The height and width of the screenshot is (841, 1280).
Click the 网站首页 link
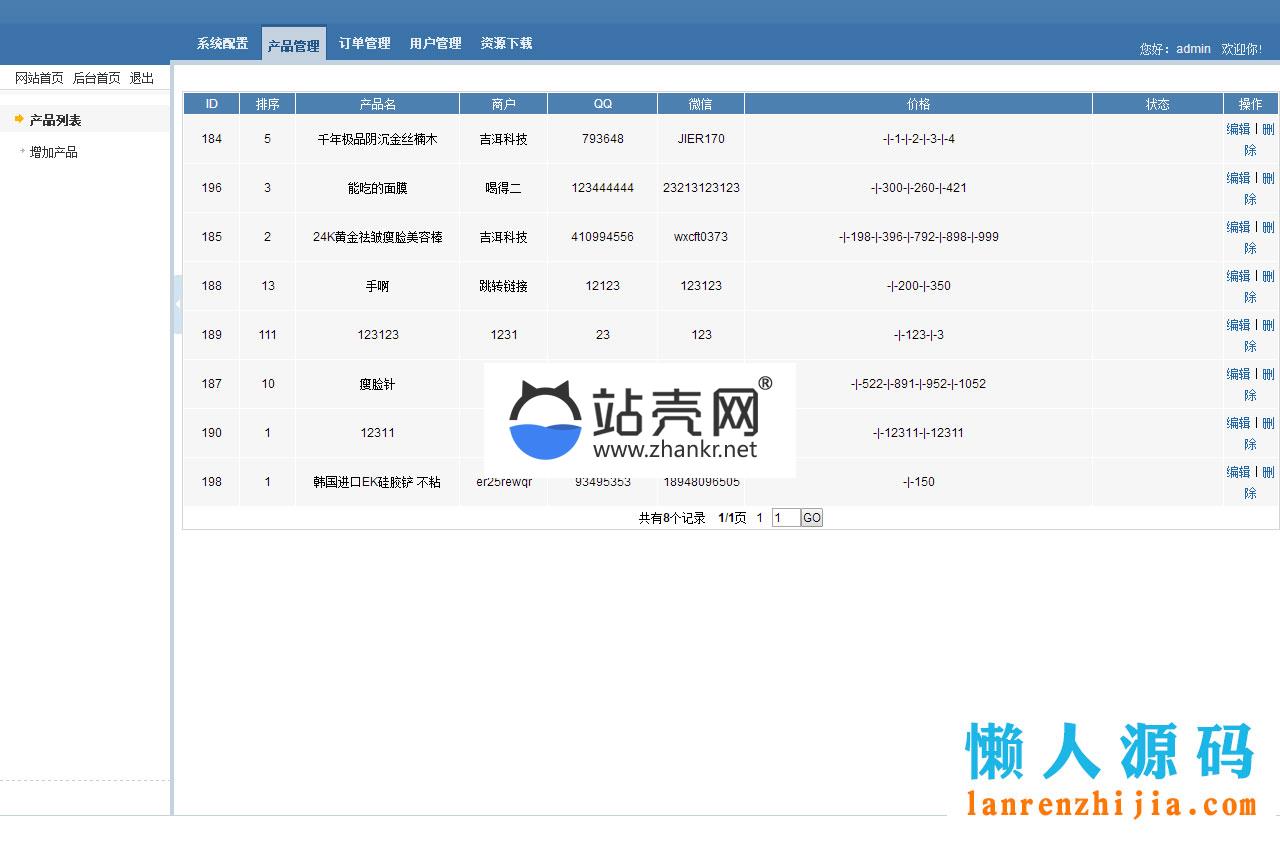pos(39,78)
